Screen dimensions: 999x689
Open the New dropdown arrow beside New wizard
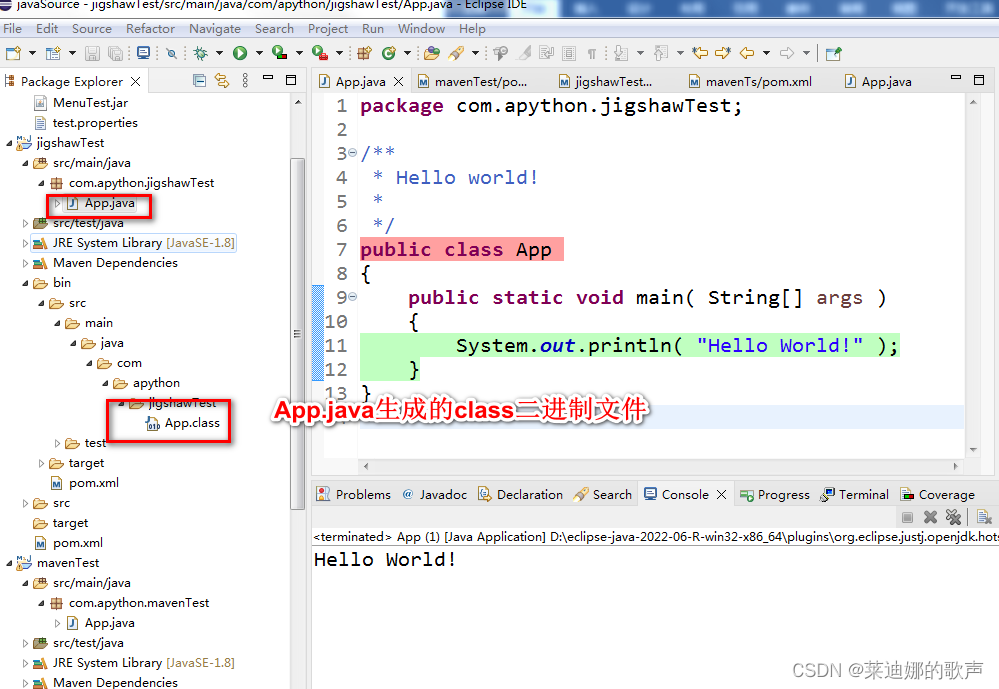32,53
